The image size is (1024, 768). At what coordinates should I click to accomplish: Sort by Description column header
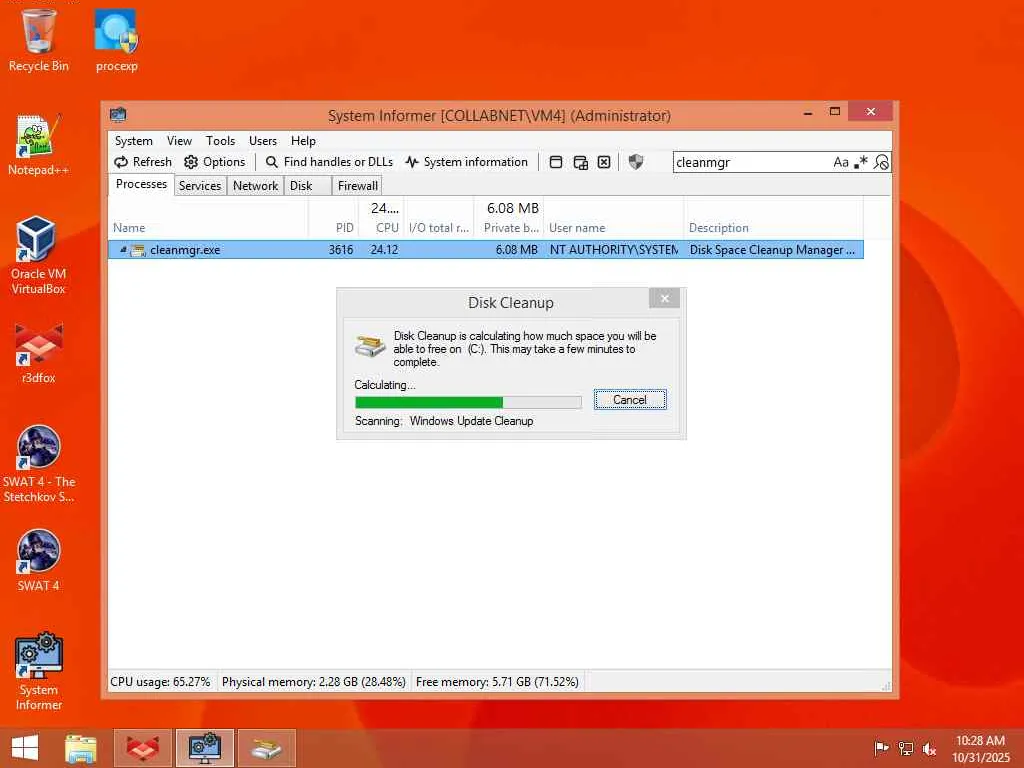point(773,227)
